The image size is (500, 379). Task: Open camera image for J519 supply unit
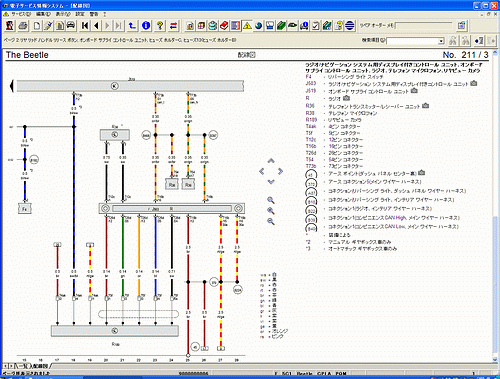414,91
